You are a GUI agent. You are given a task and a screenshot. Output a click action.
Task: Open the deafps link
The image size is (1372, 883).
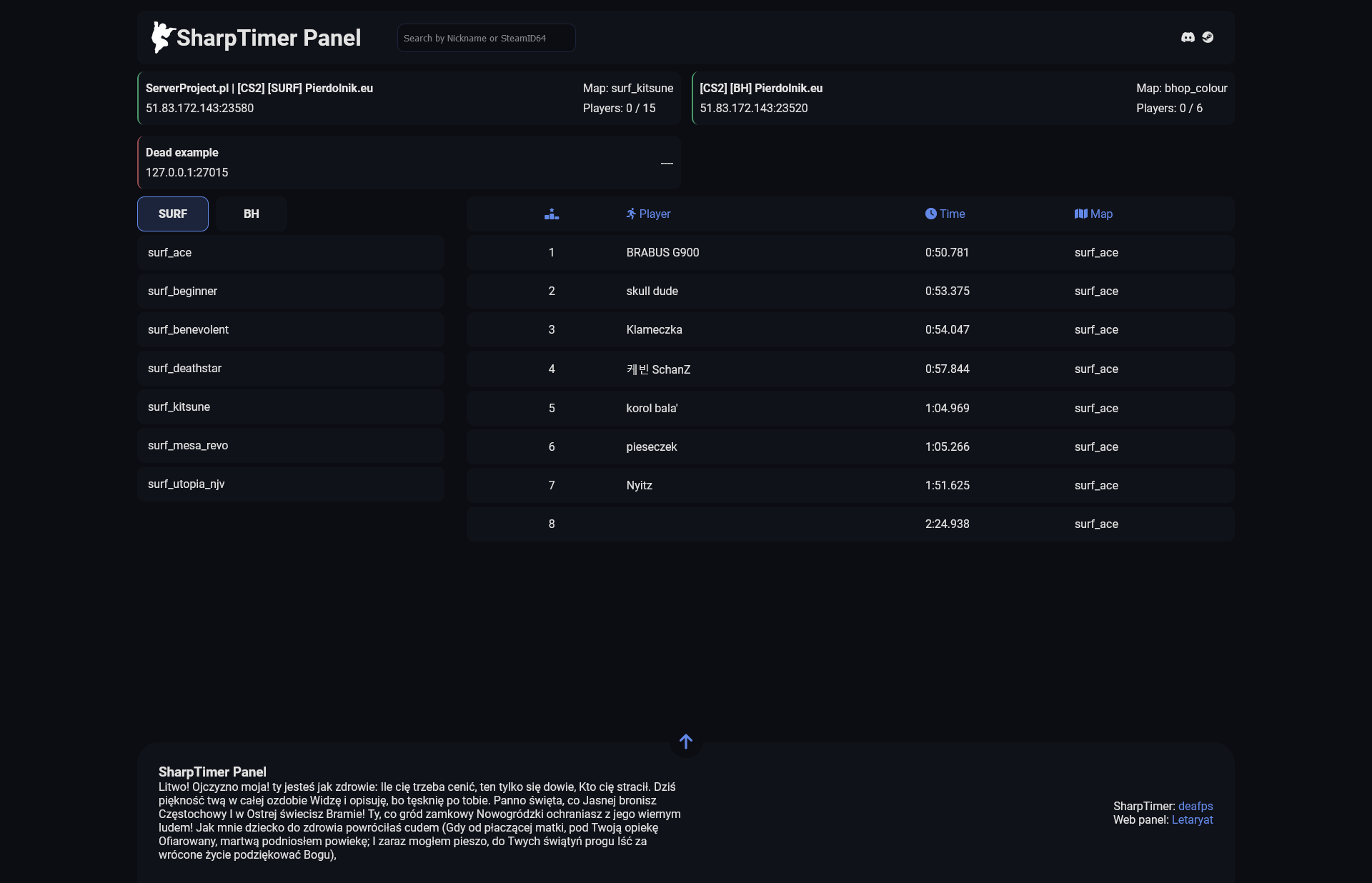tap(1195, 806)
